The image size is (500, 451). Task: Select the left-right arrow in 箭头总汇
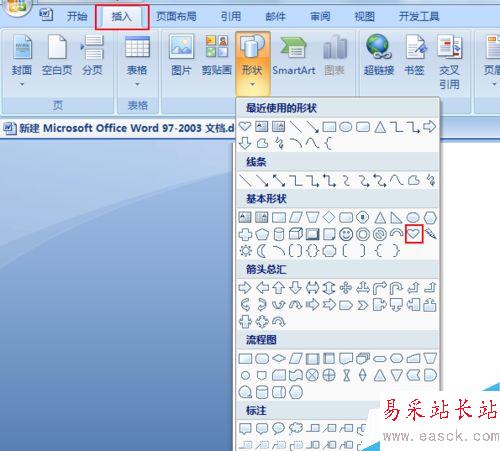tap(312, 288)
